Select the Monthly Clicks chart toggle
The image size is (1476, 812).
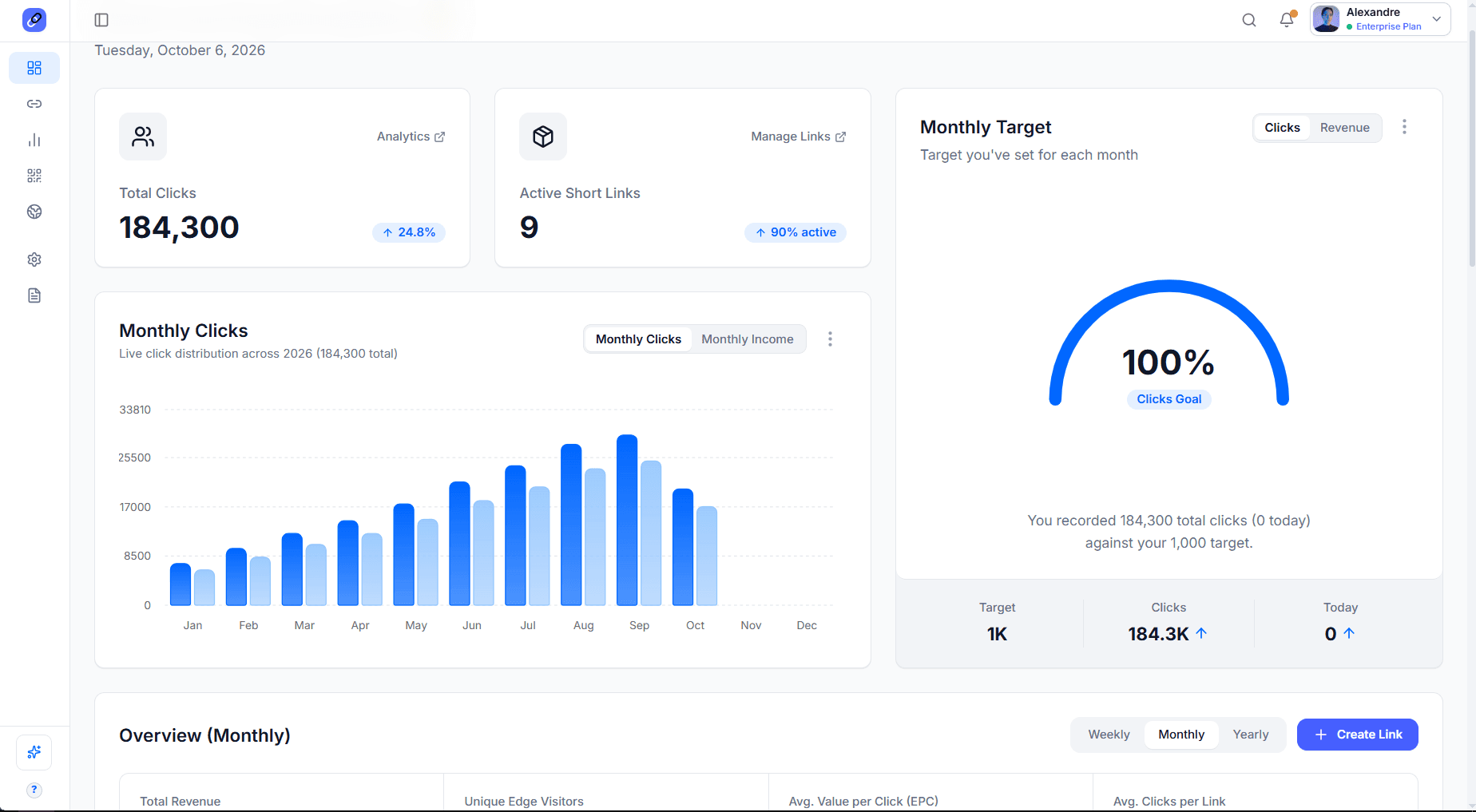(x=638, y=339)
